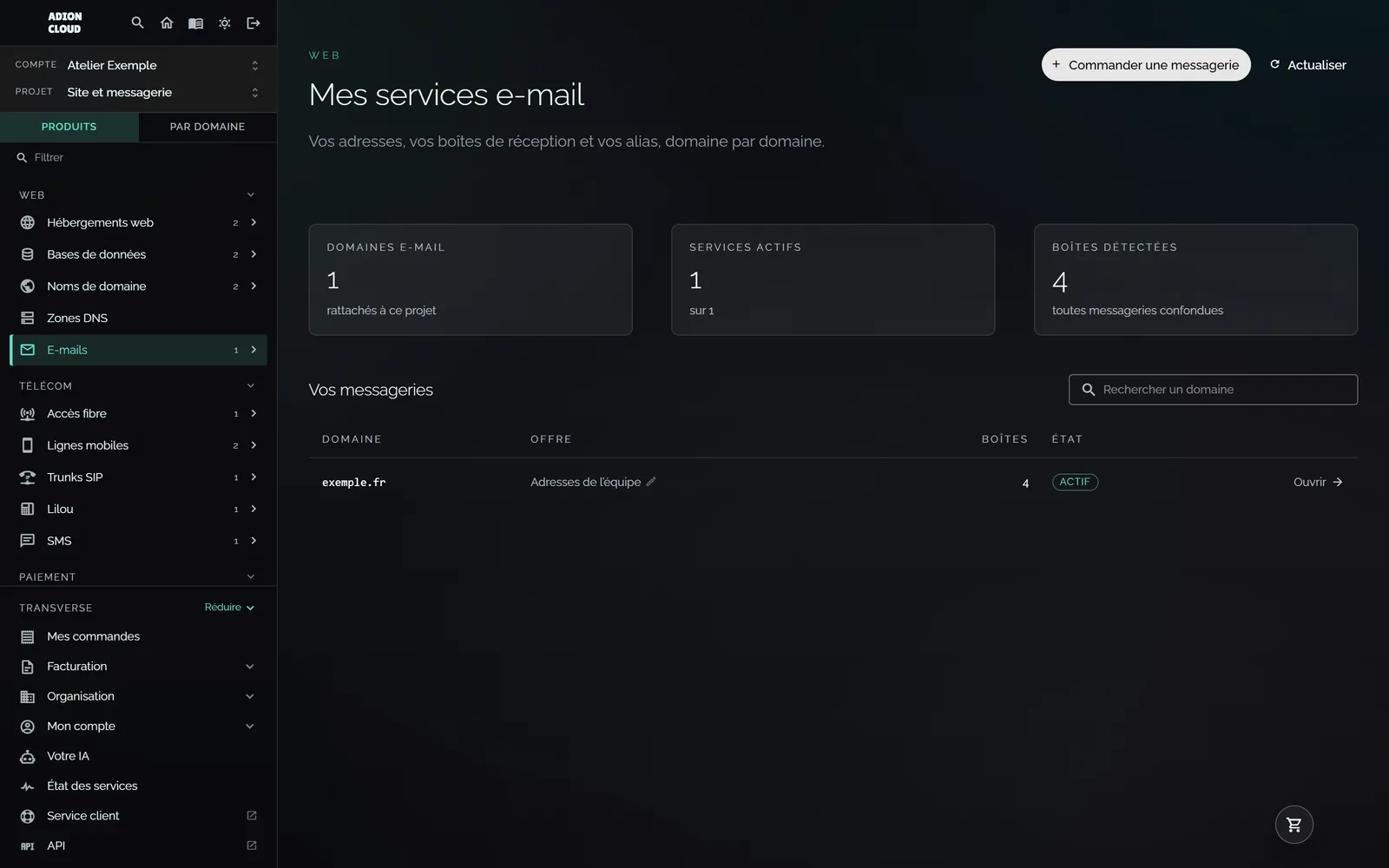The height and width of the screenshot is (868, 1389).
Task: Click Ouvrir link for exemple.fr
Action: click(x=1318, y=483)
